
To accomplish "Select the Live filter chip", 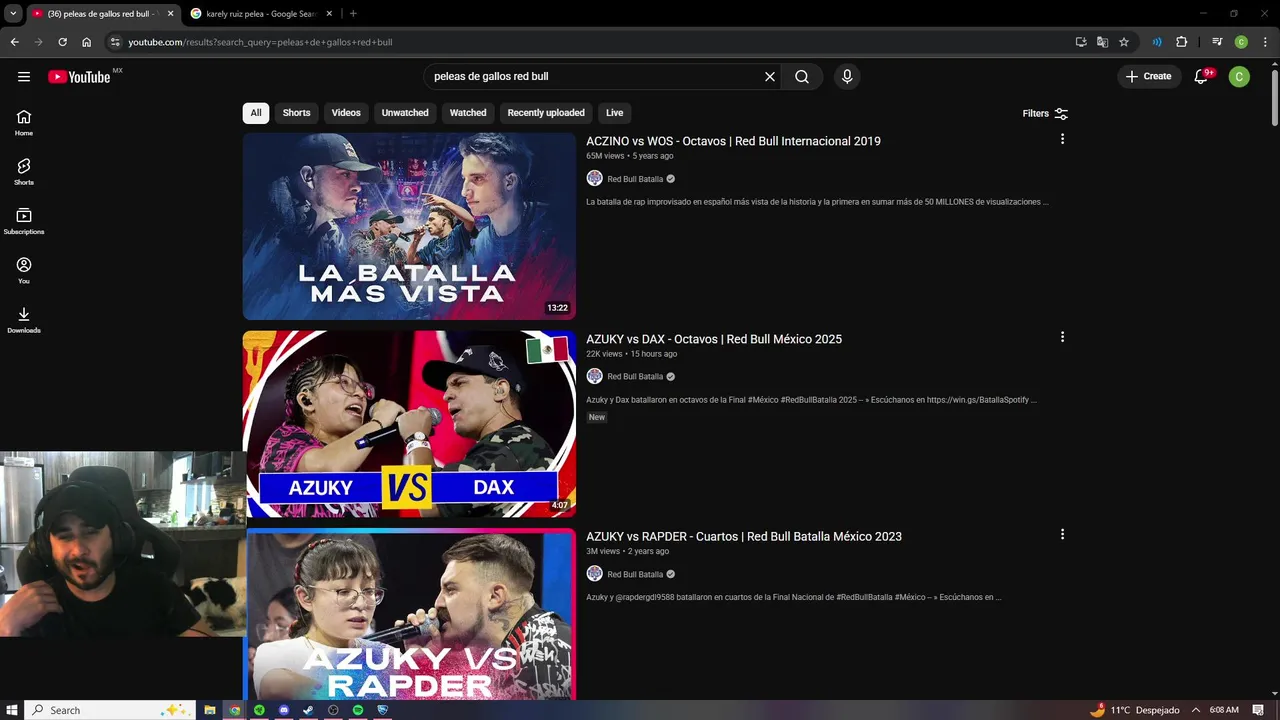I will click(x=614, y=113).
